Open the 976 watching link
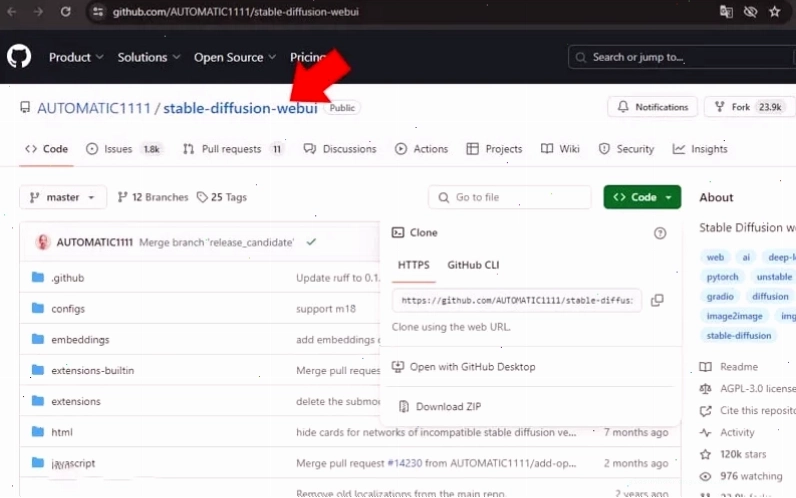This screenshot has width=796, height=498. [x=741, y=476]
